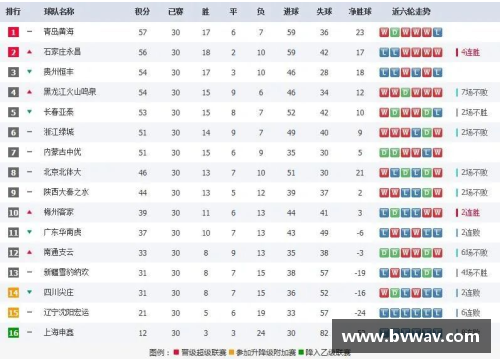This screenshot has width=500, height=362.
Task: Click the down arrow beside 贵州恒丰
Action: 29,72
